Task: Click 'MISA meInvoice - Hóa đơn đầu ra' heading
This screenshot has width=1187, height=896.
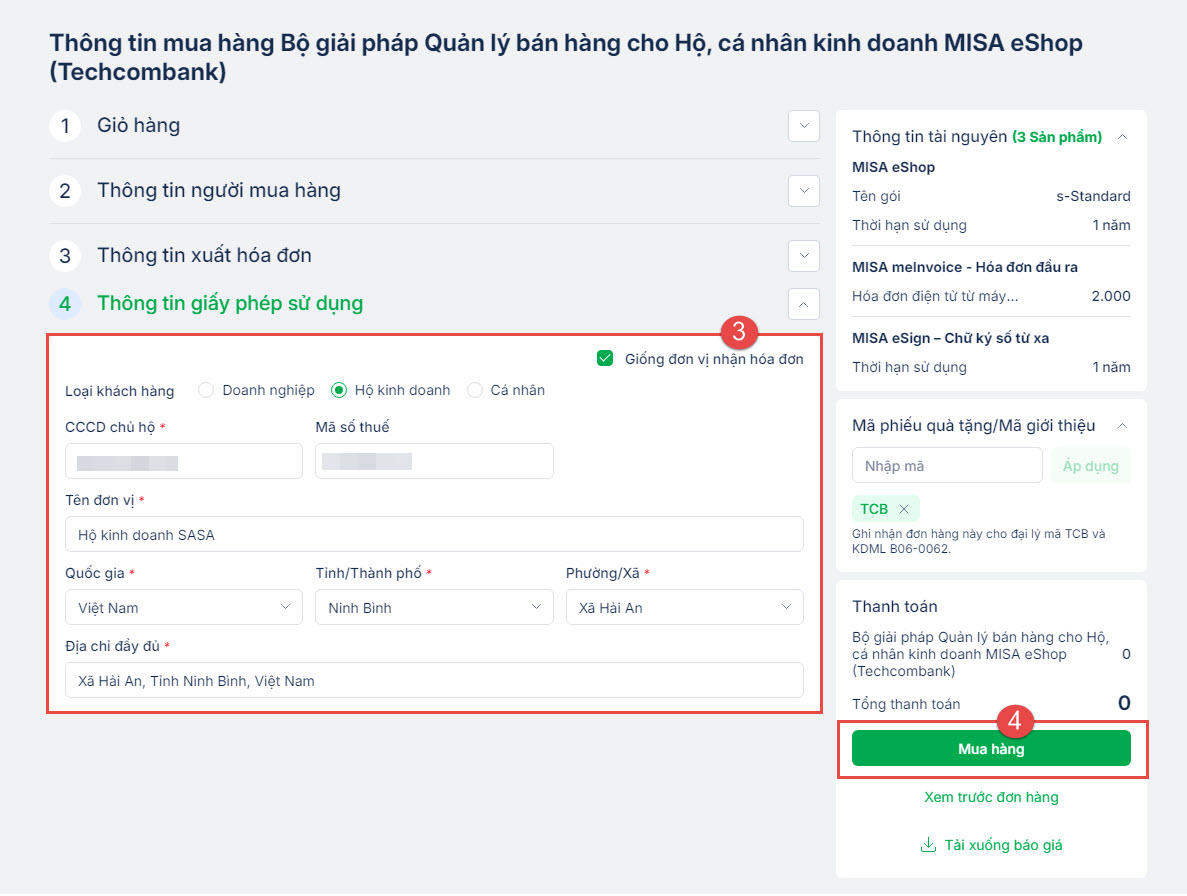Action: click(x=964, y=267)
